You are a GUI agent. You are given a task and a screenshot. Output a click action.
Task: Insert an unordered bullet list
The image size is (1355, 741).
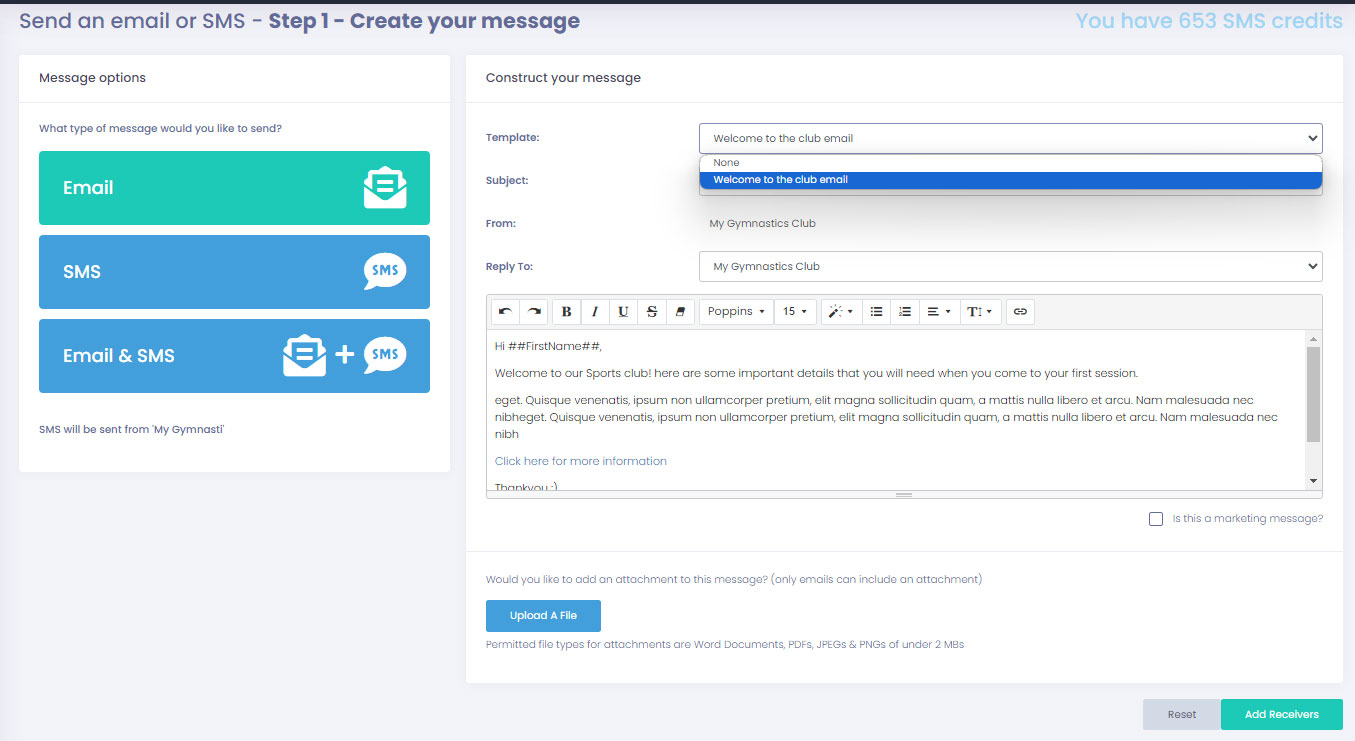click(x=876, y=312)
